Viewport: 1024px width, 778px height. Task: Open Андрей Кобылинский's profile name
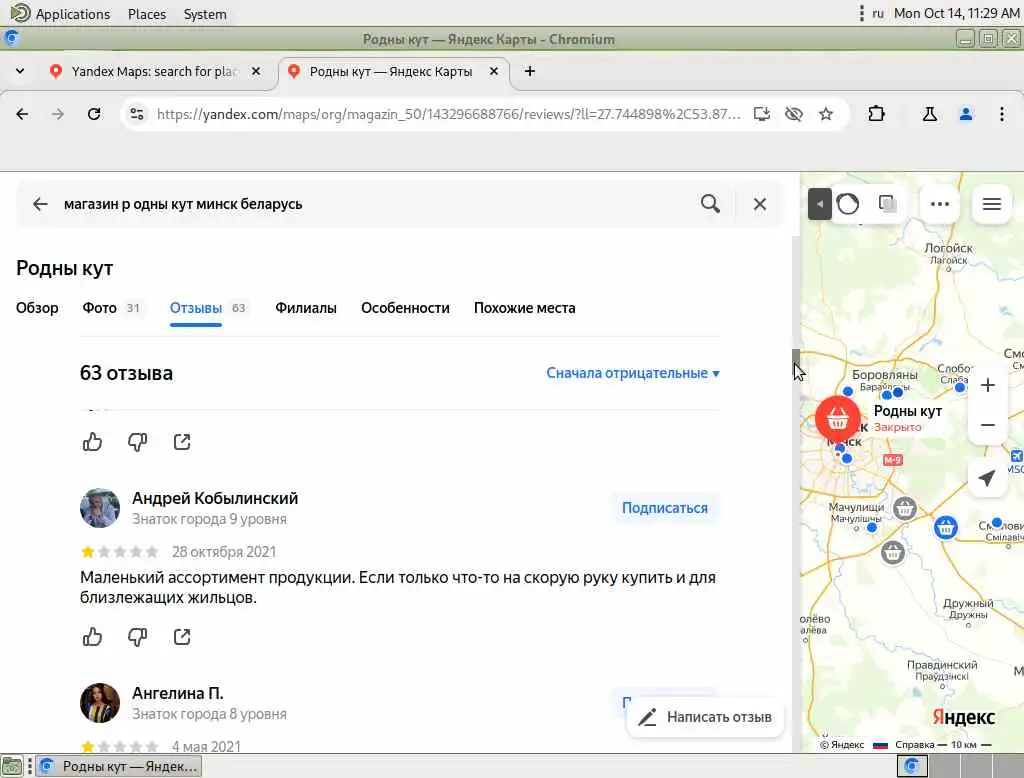215,498
